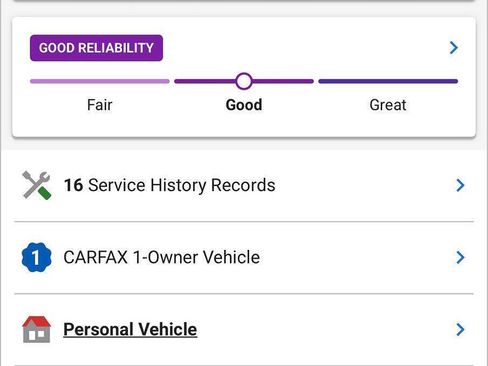Click the blue 1-Owner badge icon

(37, 257)
